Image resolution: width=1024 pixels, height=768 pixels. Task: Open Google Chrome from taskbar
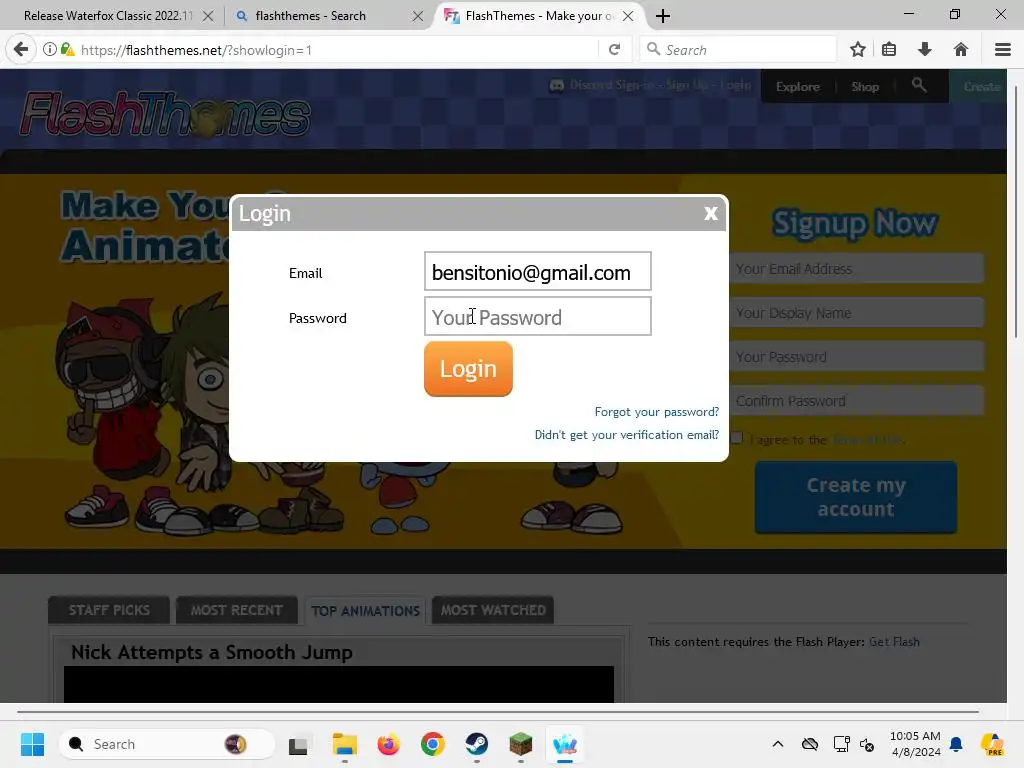[x=432, y=744]
